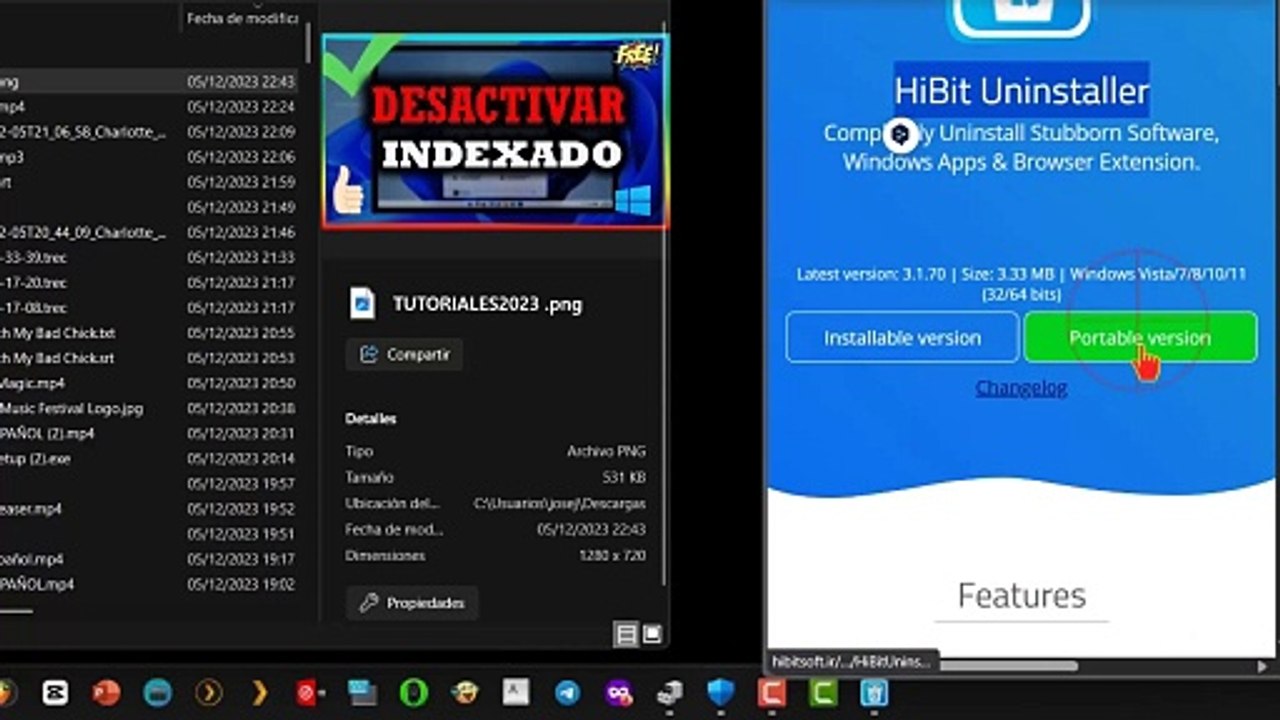1280x720 pixels.
Task: Click the Archivo PNG type value
Action: 606,451
